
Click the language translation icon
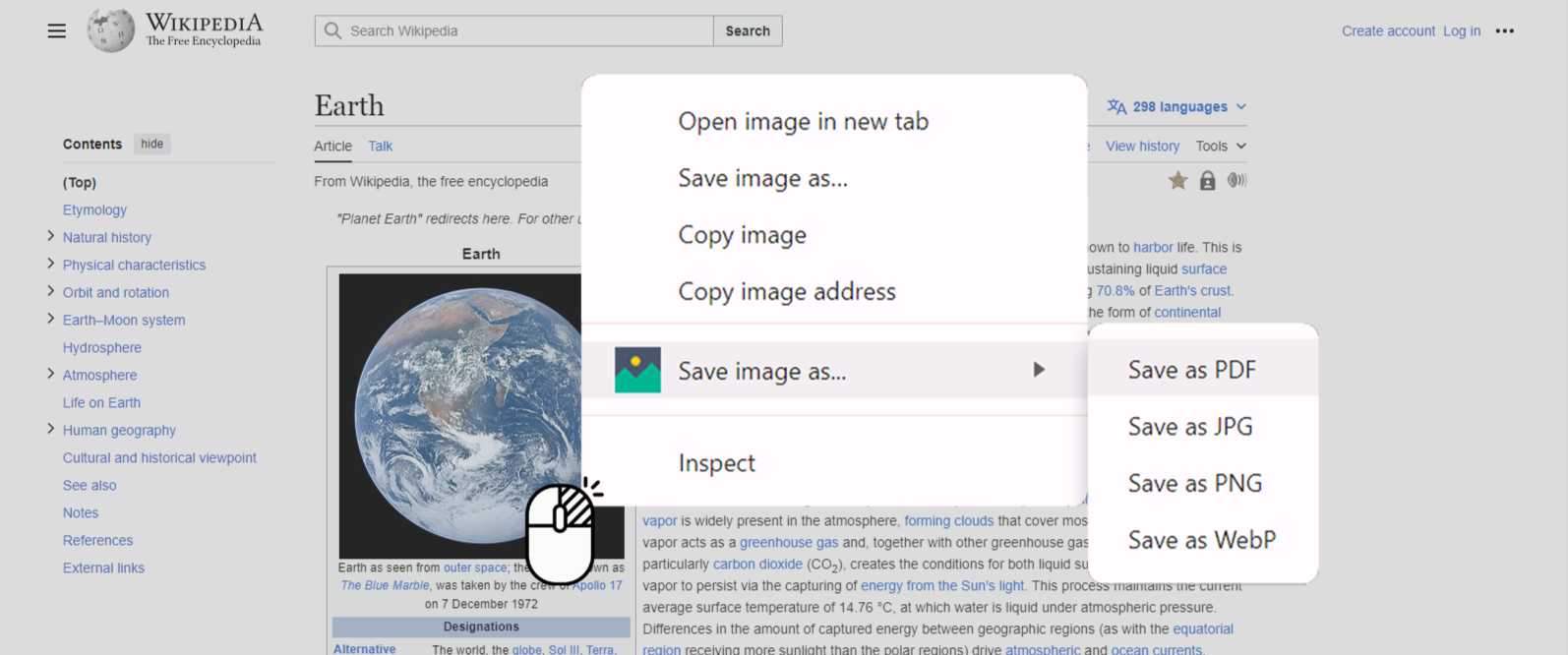pyautogui.click(x=1116, y=106)
